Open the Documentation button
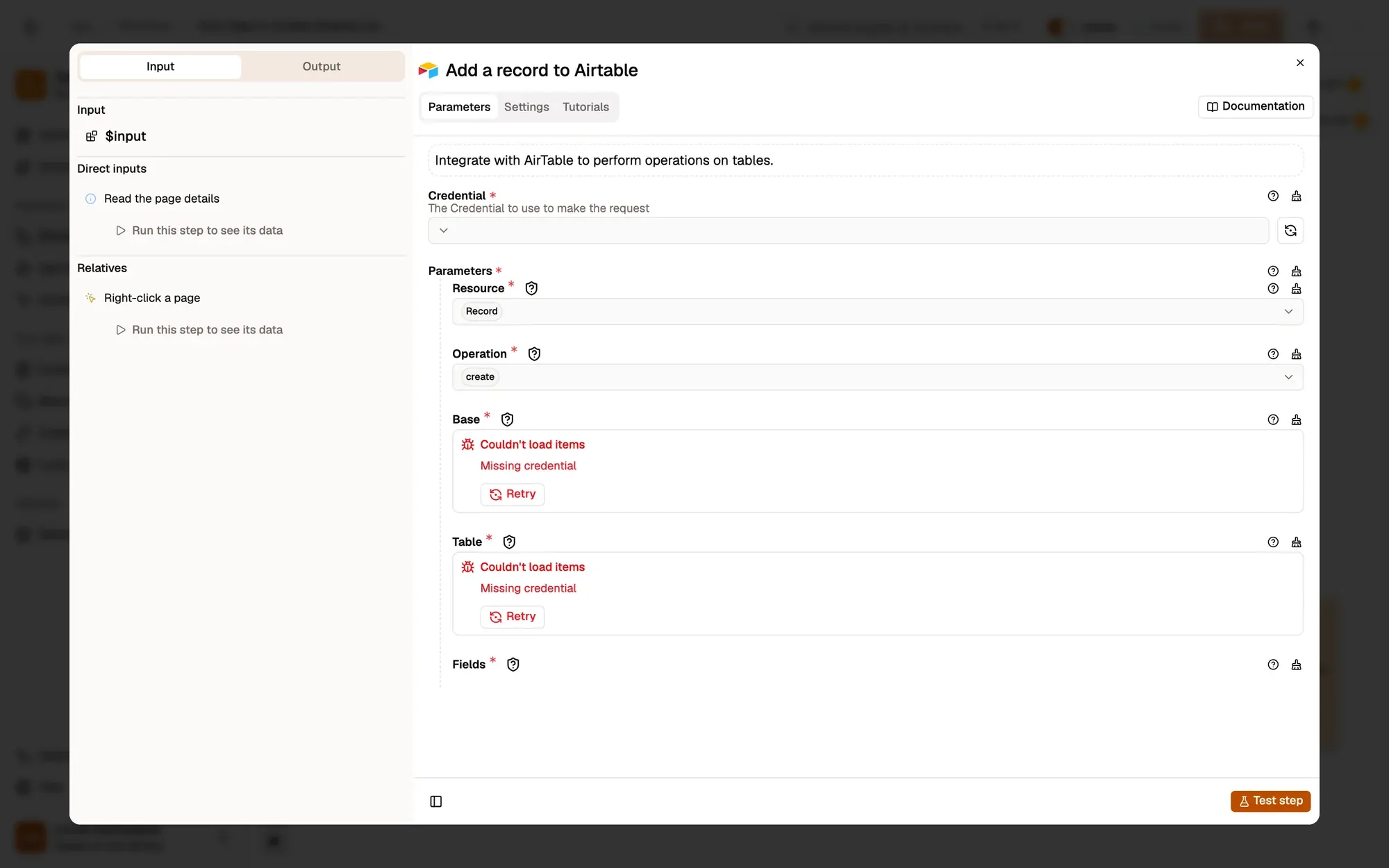 [x=1255, y=106]
